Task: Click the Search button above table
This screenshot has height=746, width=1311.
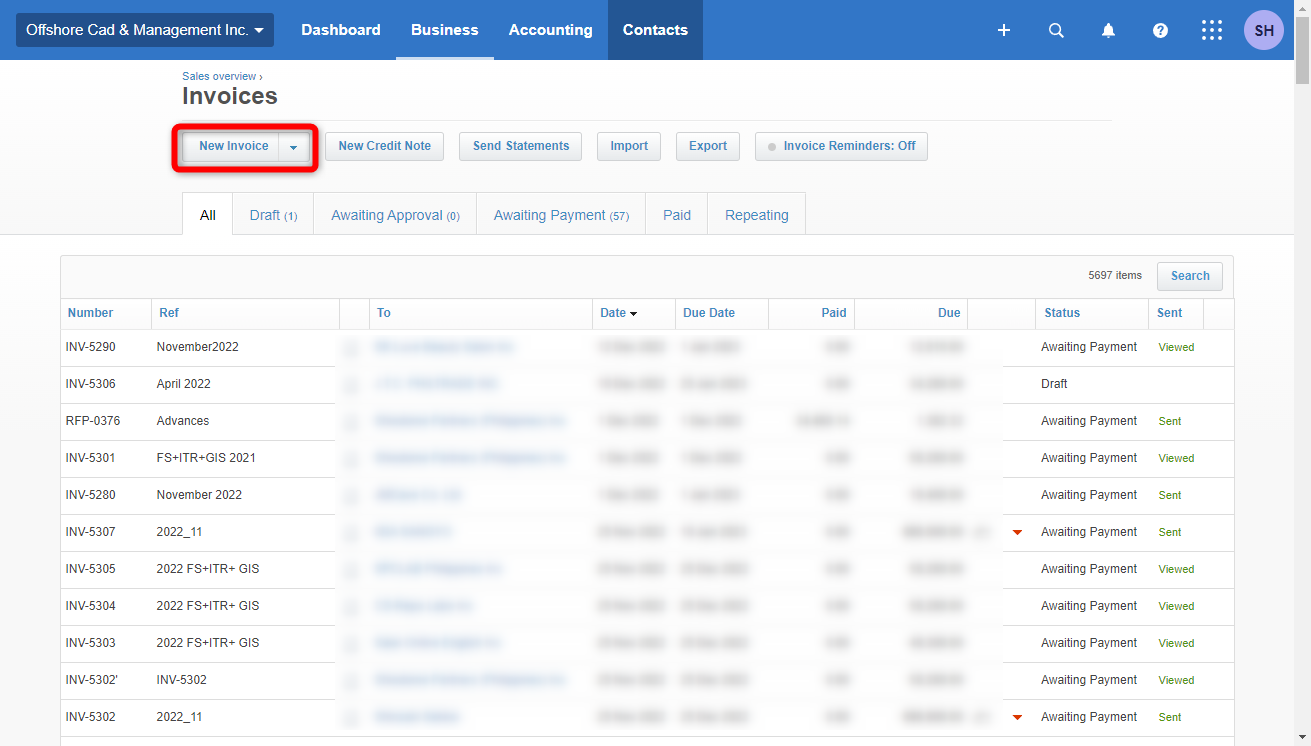Action: point(1190,276)
